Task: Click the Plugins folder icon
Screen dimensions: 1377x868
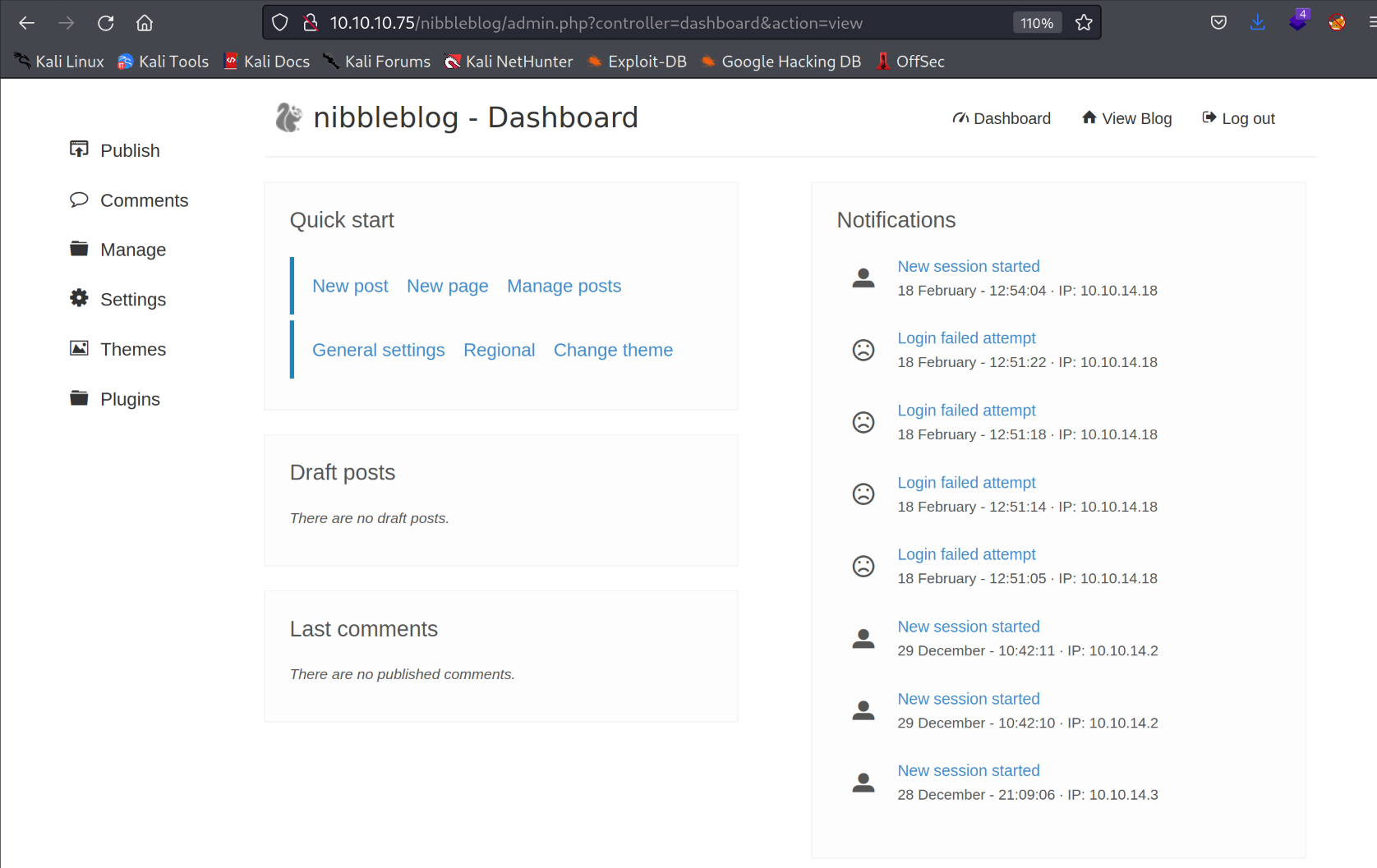Action: coord(79,398)
